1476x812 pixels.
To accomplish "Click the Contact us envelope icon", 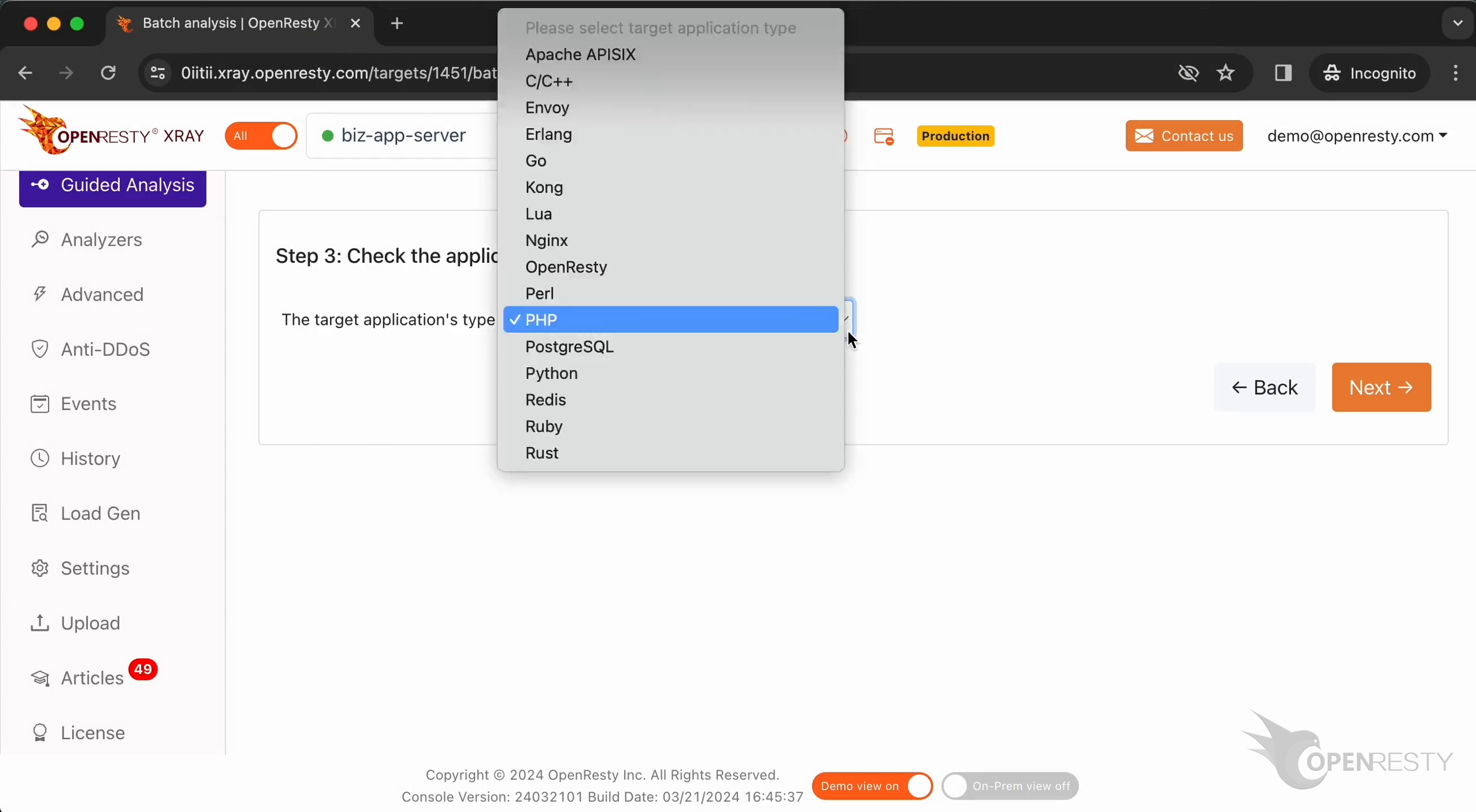I will click(1144, 136).
